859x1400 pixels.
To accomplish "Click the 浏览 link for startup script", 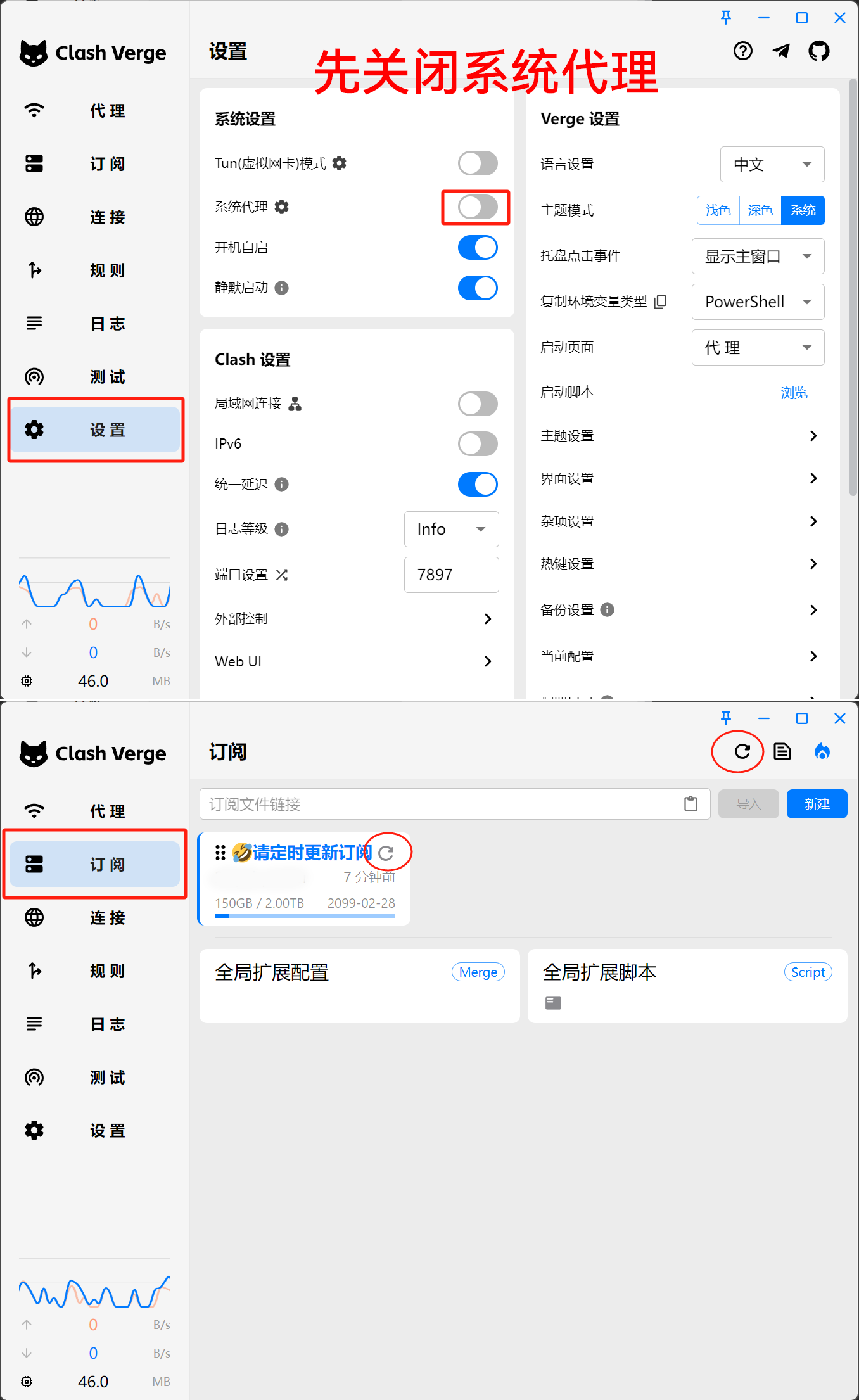I will [794, 393].
